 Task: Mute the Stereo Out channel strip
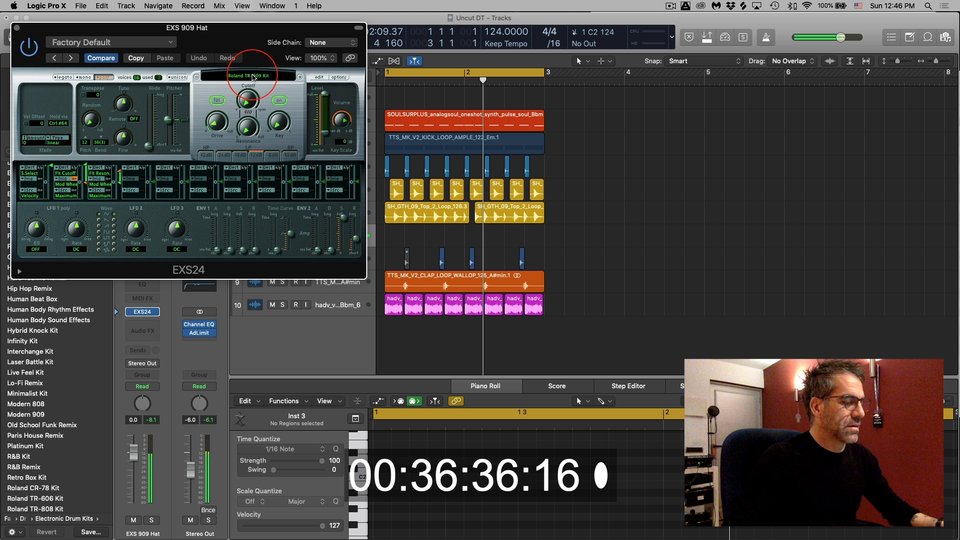point(190,520)
